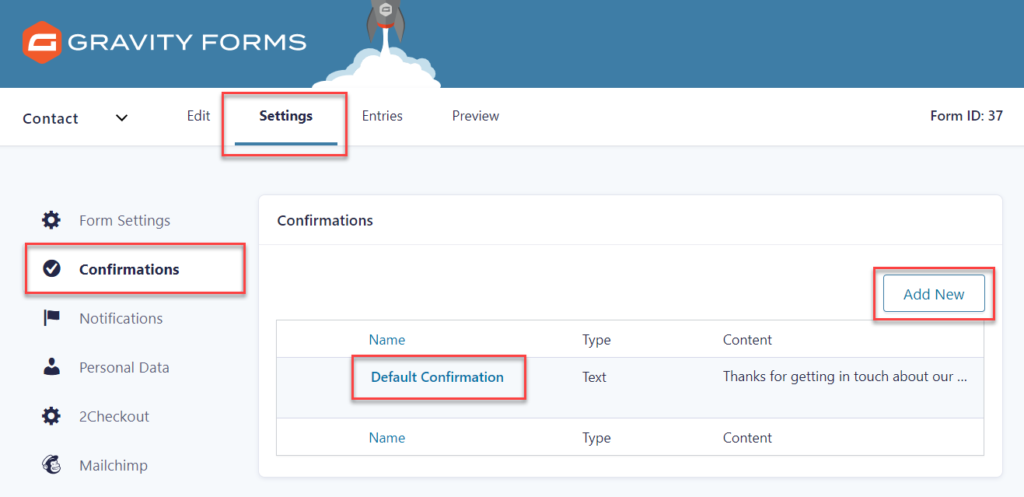This screenshot has width=1024, height=497.
Task: Open the Contact form switcher chevron
Action: click(x=121, y=118)
